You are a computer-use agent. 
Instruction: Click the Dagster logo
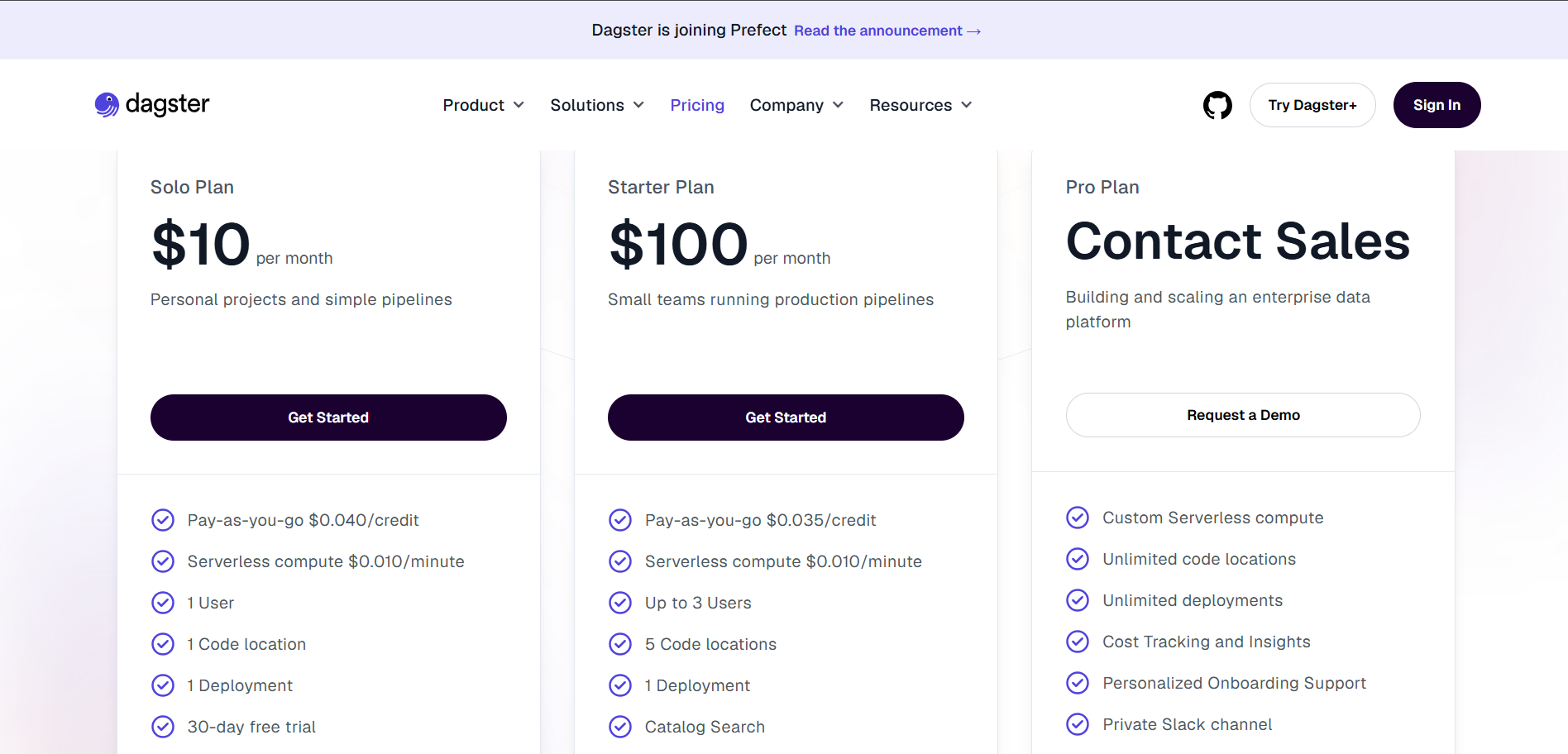click(x=152, y=104)
